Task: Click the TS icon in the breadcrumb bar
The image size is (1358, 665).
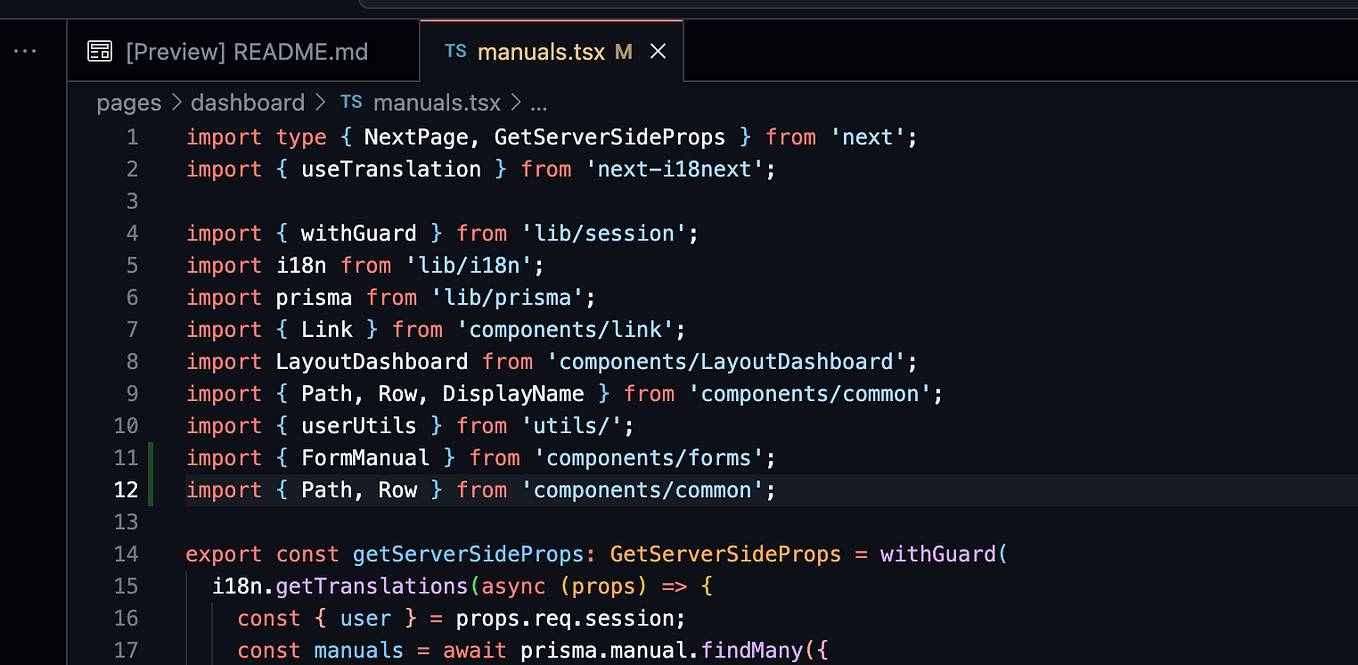Action: 350,102
